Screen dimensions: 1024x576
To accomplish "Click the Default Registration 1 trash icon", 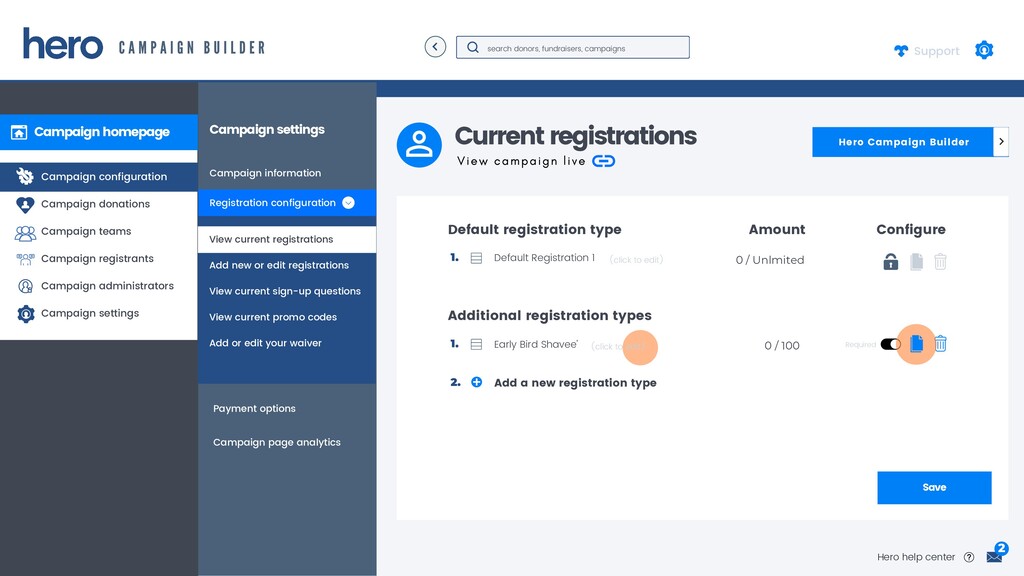I will point(940,261).
